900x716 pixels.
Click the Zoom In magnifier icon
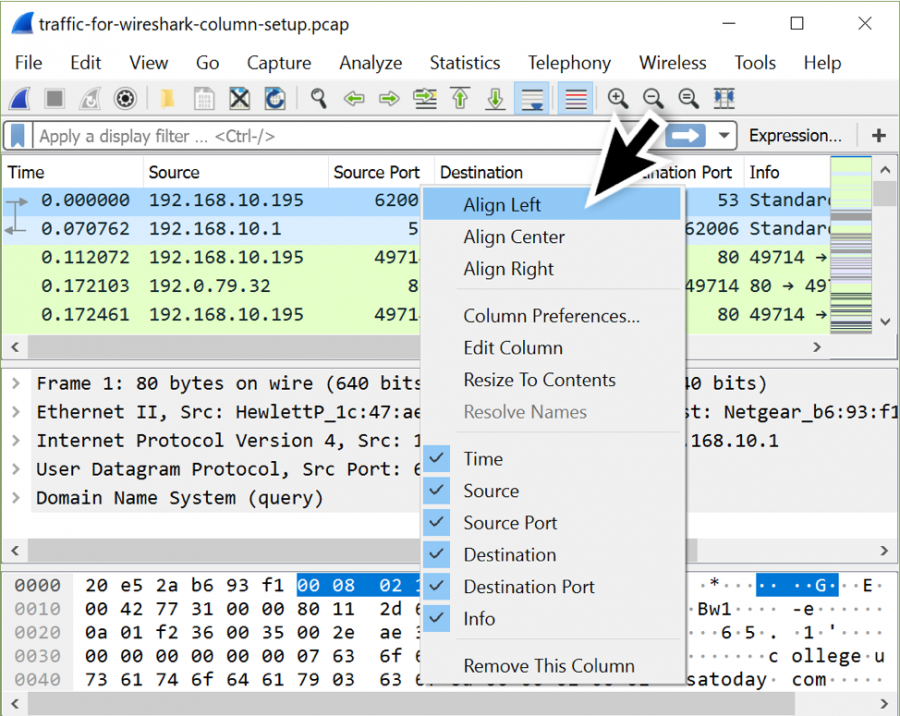tap(618, 99)
